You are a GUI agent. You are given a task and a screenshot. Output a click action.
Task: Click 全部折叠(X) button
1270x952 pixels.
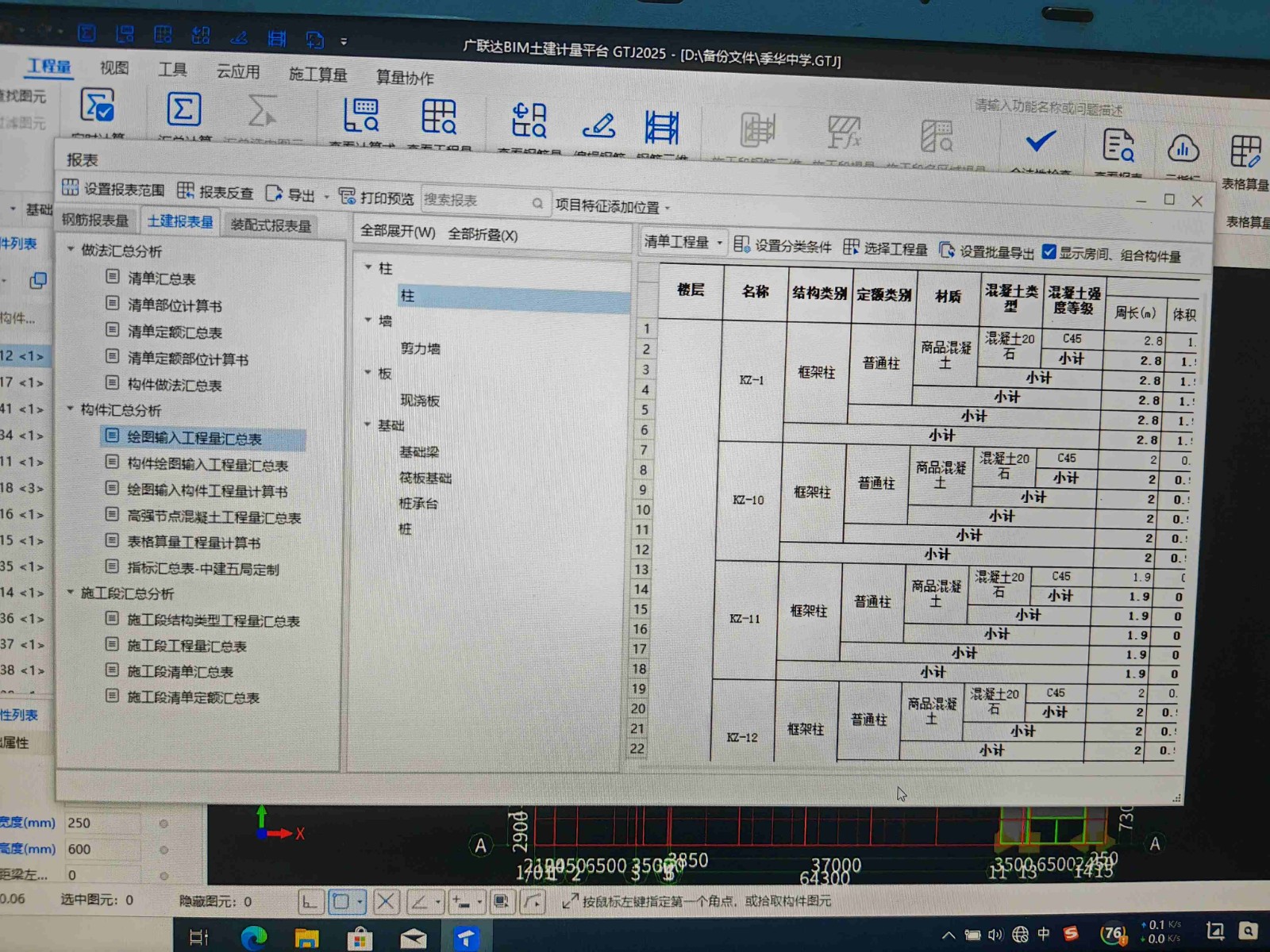click(x=483, y=235)
